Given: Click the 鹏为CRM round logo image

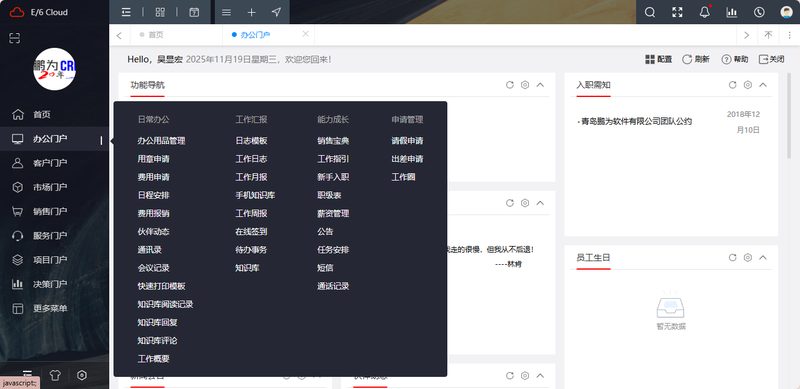Looking at the screenshot, I should (55, 69).
